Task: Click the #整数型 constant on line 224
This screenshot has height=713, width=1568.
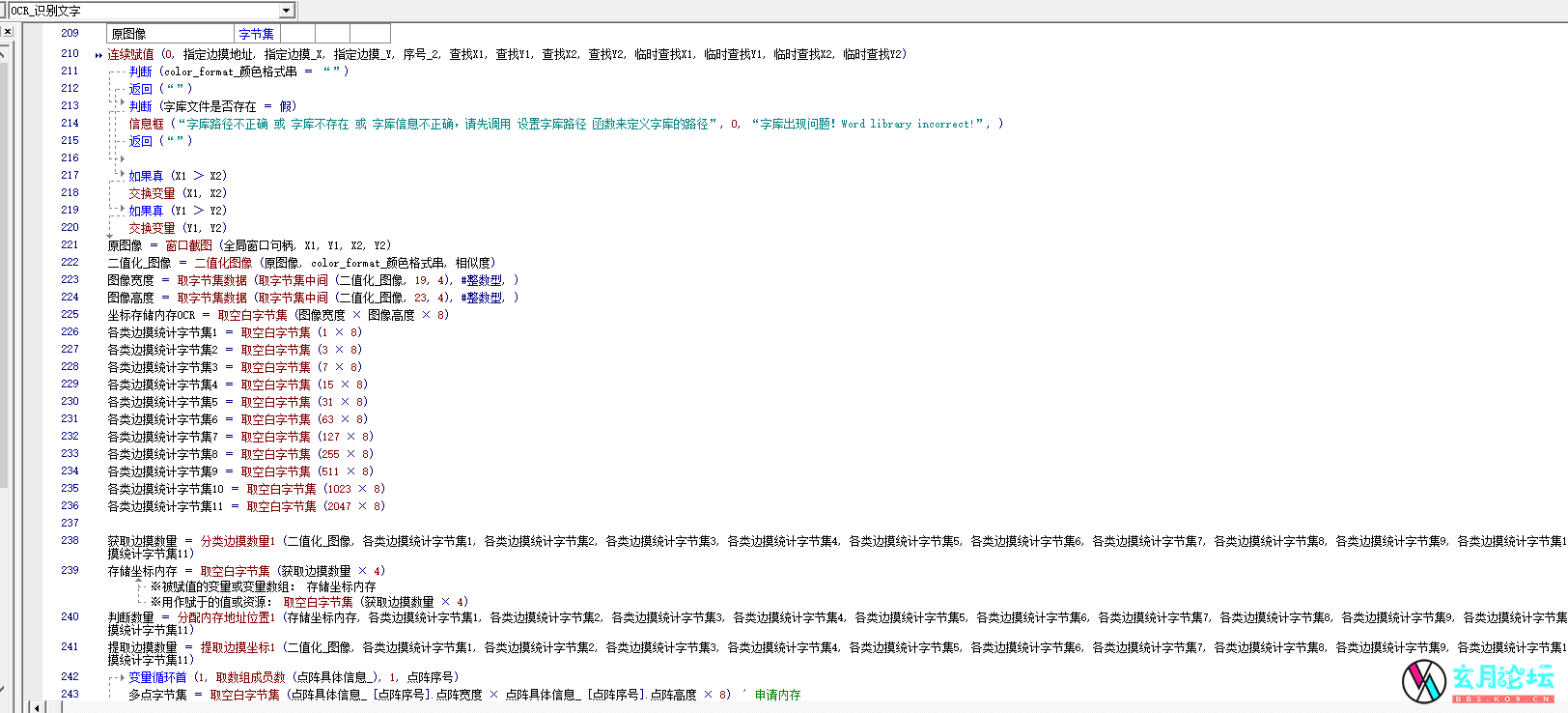Action: (x=482, y=298)
